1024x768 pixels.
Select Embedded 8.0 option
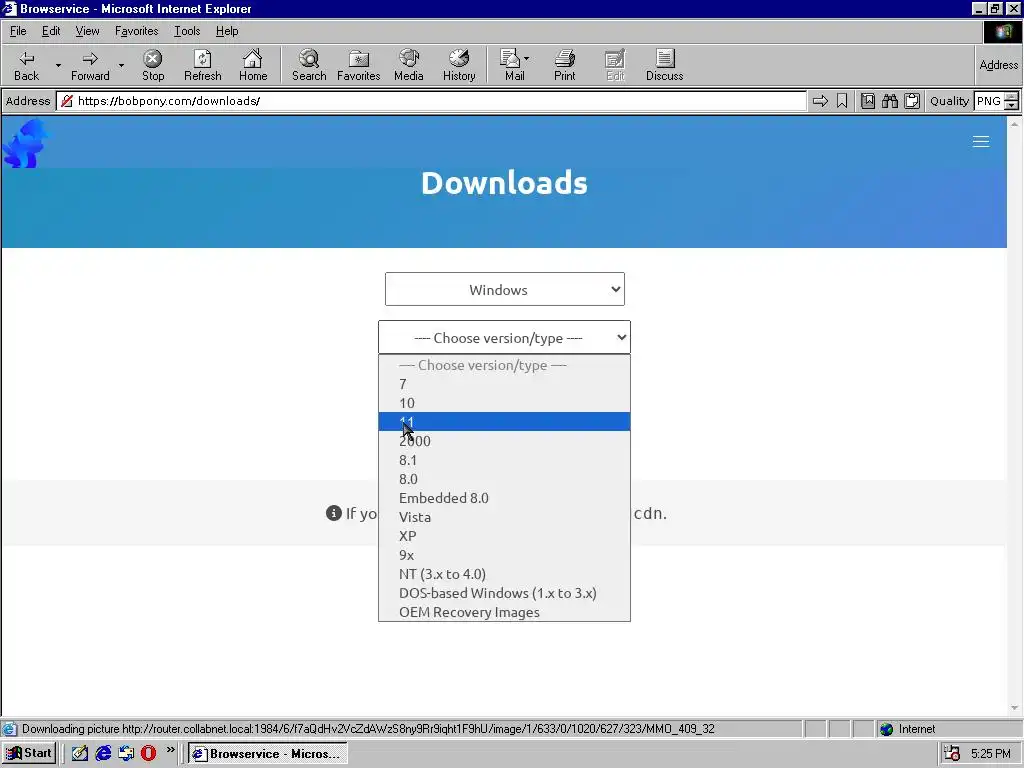pos(504,498)
